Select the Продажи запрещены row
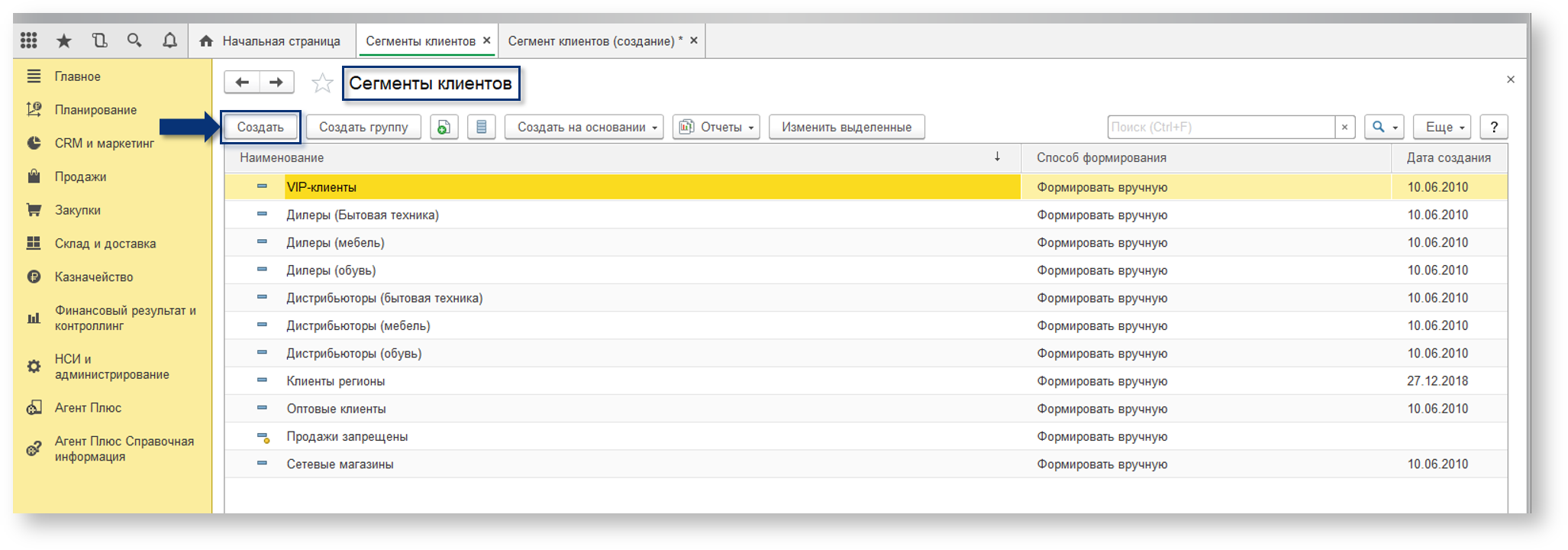This screenshot has width=1568, height=550. tap(866, 436)
